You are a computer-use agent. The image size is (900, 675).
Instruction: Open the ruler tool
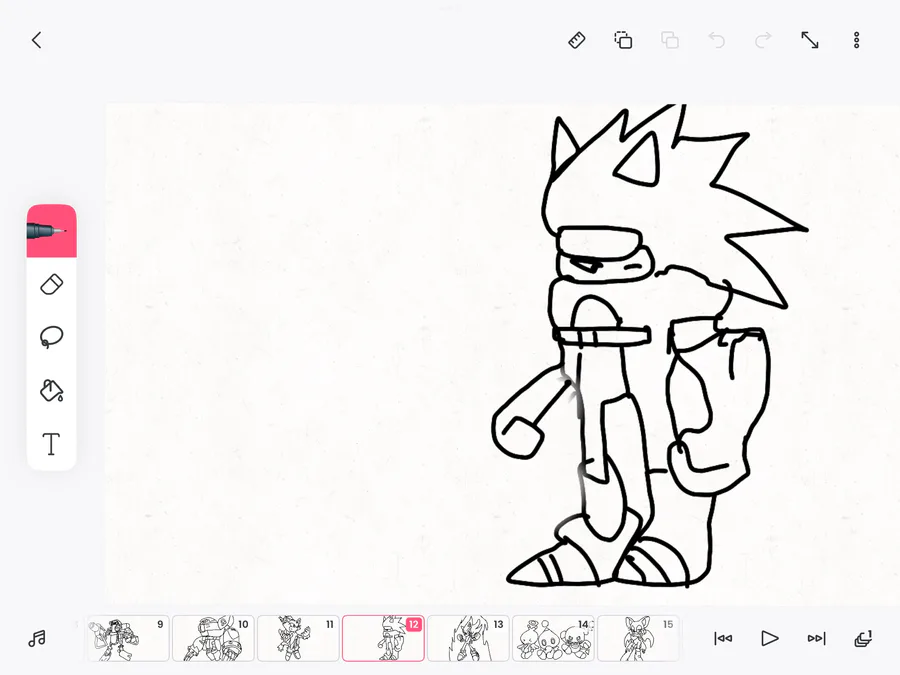coord(577,40)
